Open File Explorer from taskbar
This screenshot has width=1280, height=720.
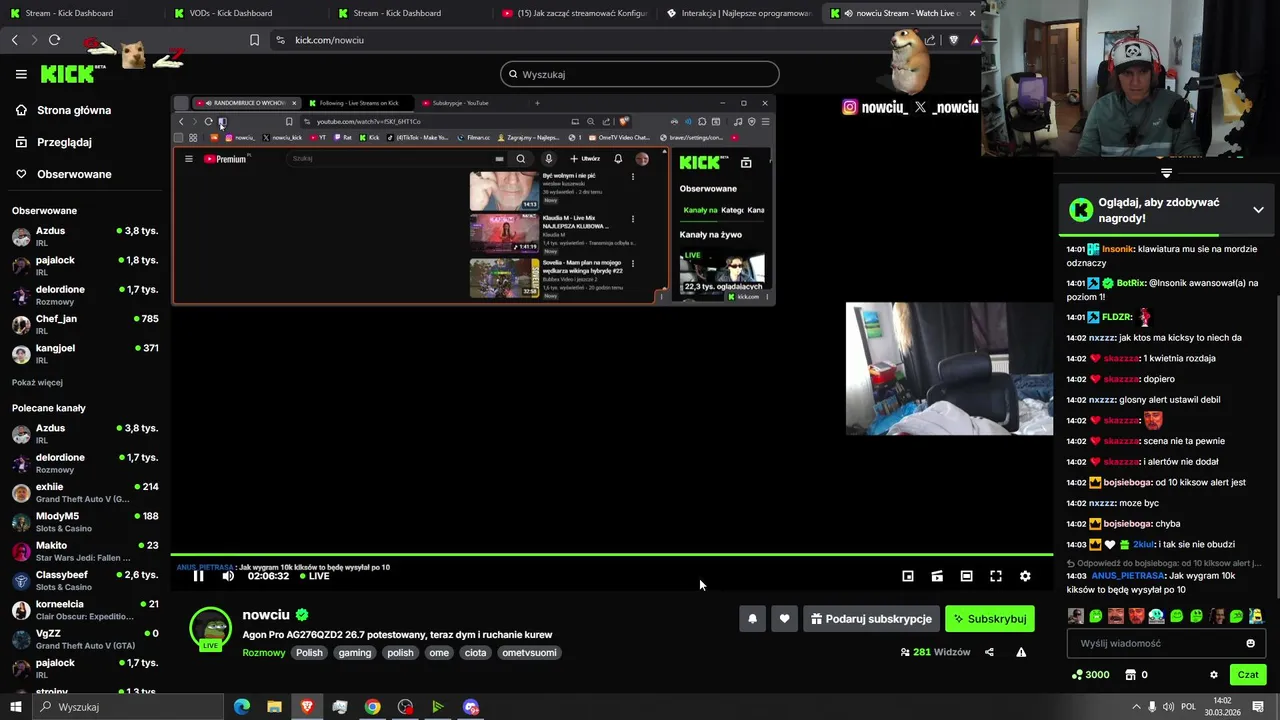click(274, 707)
